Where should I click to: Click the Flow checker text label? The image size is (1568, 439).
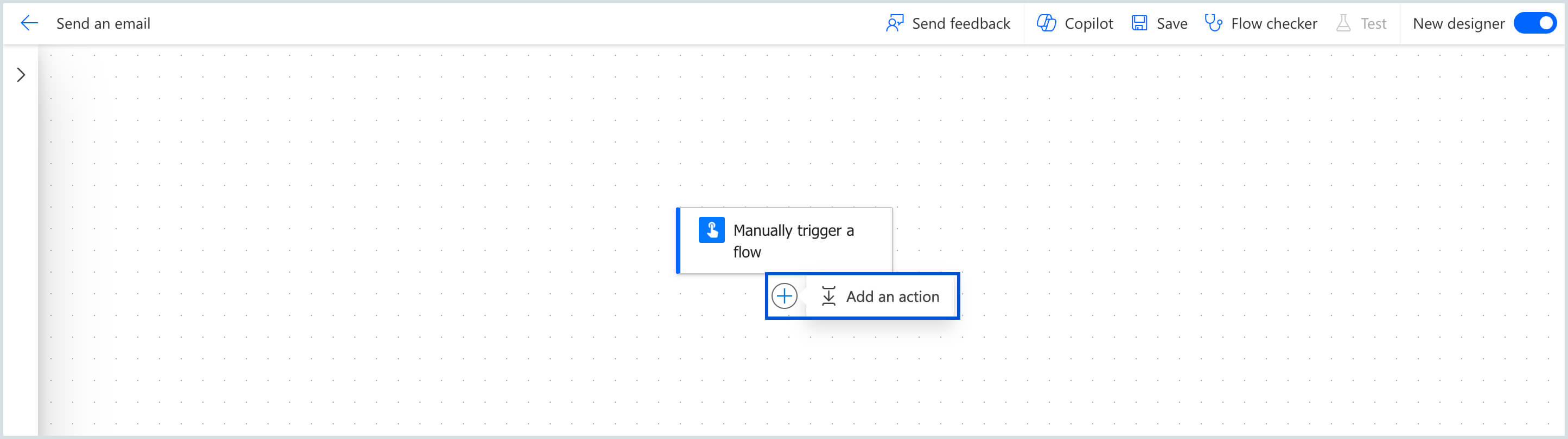(x=1273, y=24)
